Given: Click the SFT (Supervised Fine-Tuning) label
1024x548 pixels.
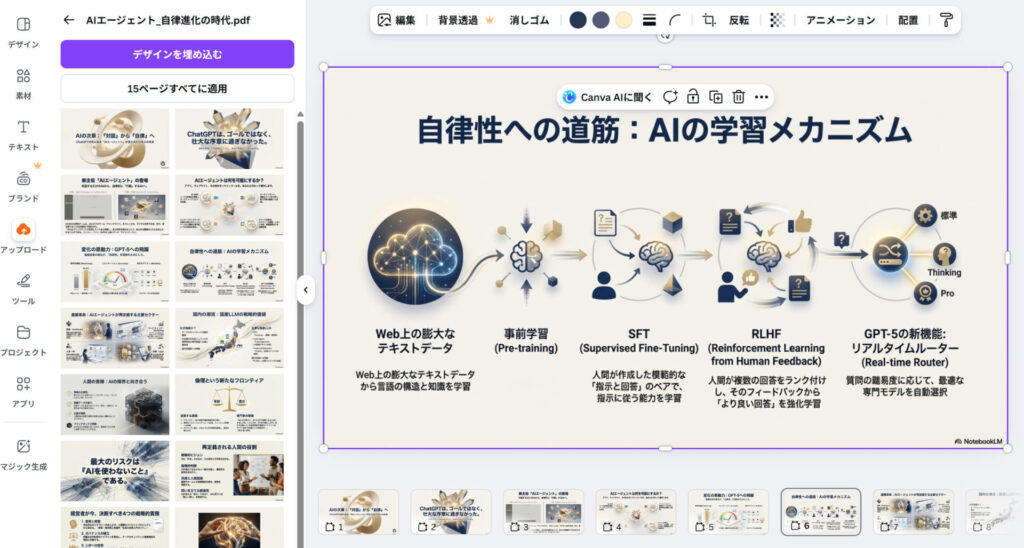Looking at the screenshot, I should 639,341.
